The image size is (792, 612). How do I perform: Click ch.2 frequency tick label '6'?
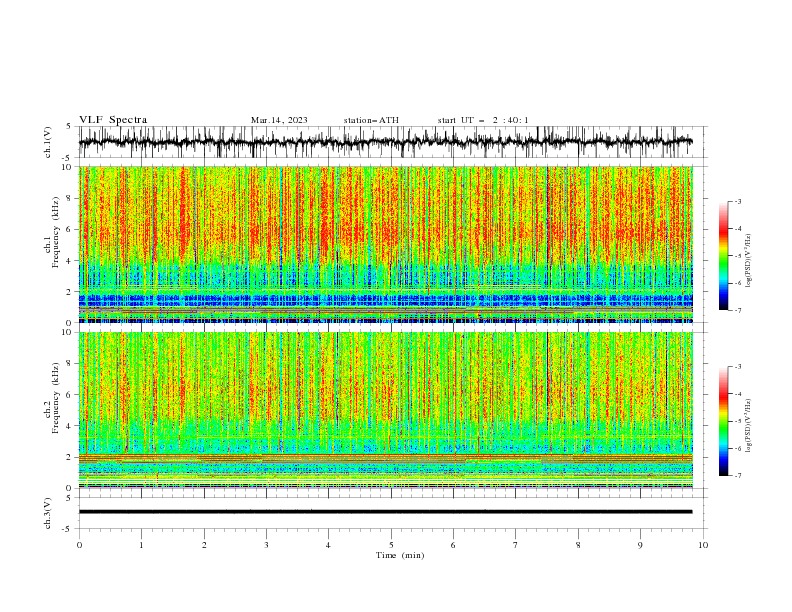tap(70, 394)
